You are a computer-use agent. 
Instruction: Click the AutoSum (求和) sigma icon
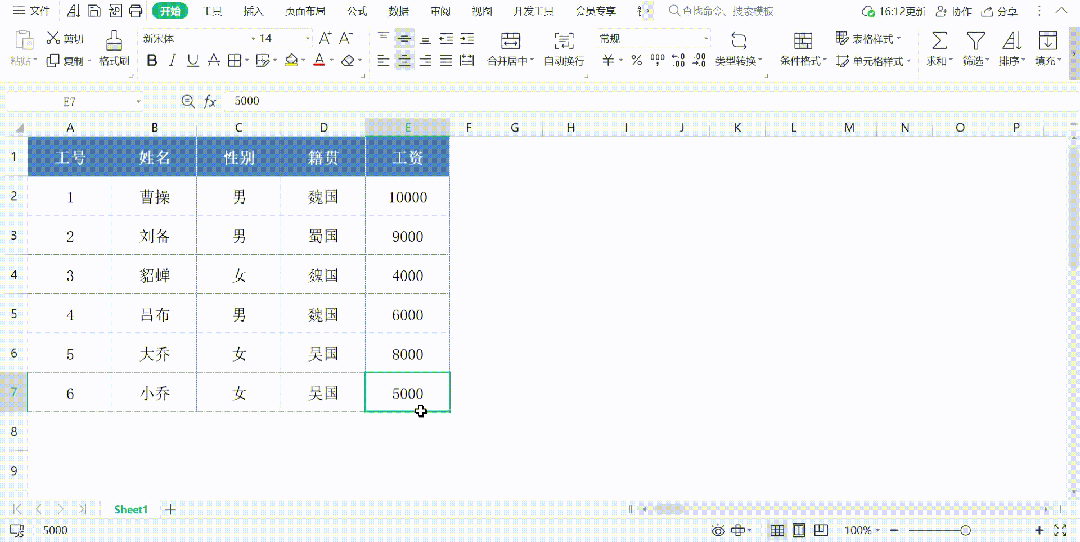(x=939, y=40)
